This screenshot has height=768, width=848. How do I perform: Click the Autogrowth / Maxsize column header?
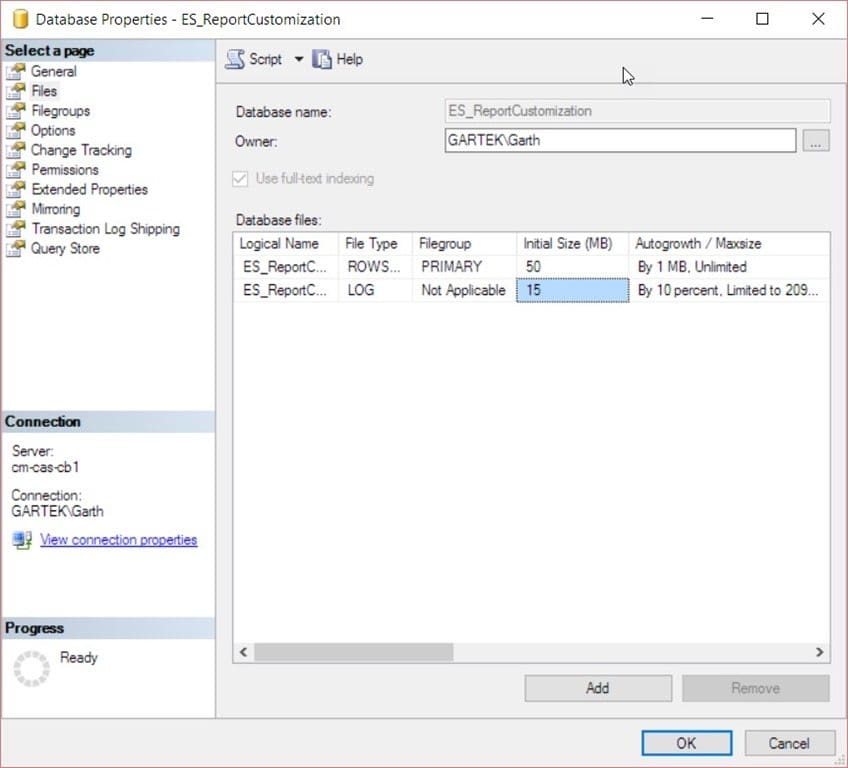click(x=729, y=244)
